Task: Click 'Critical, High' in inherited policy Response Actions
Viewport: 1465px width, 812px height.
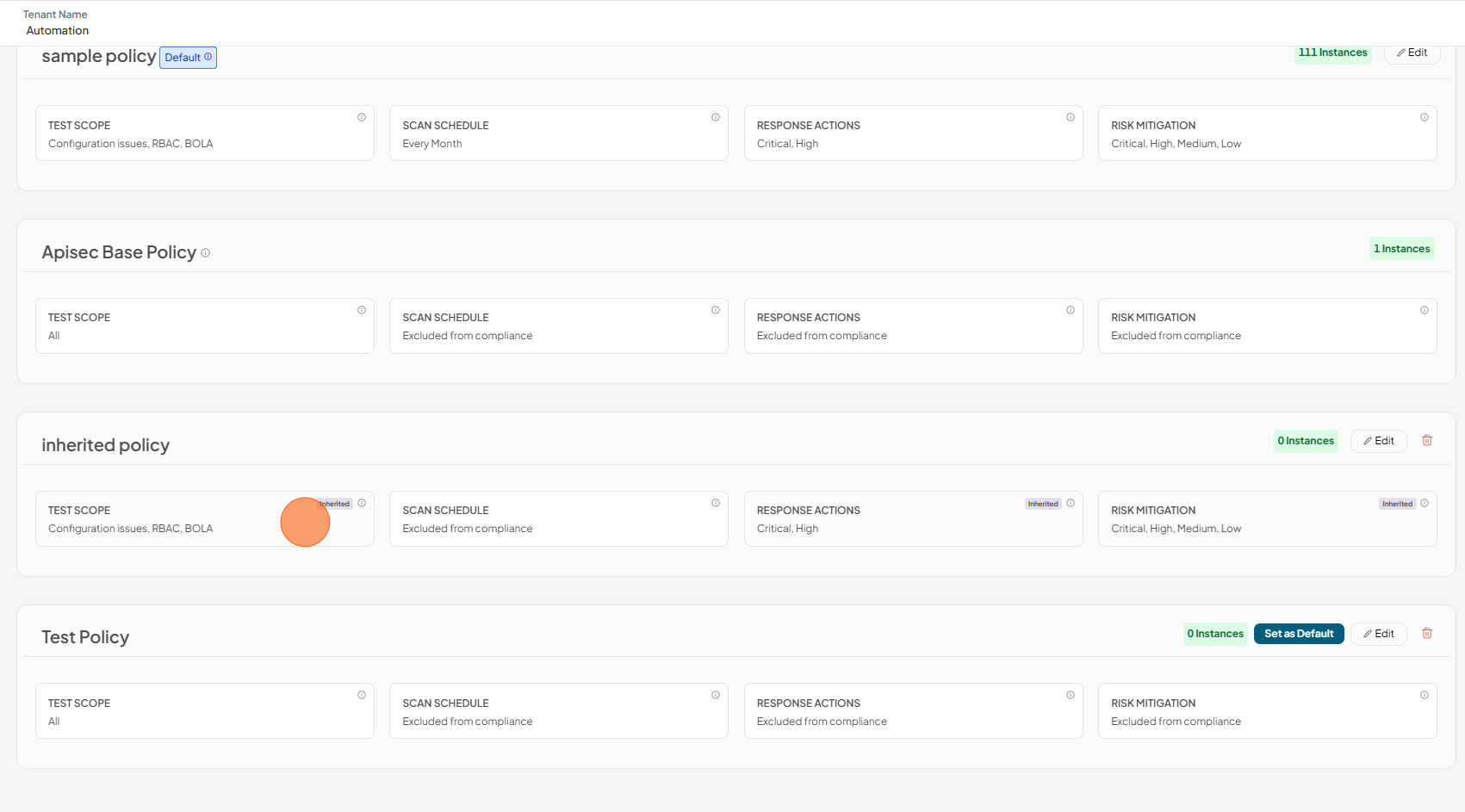Action: pos(787,529)
